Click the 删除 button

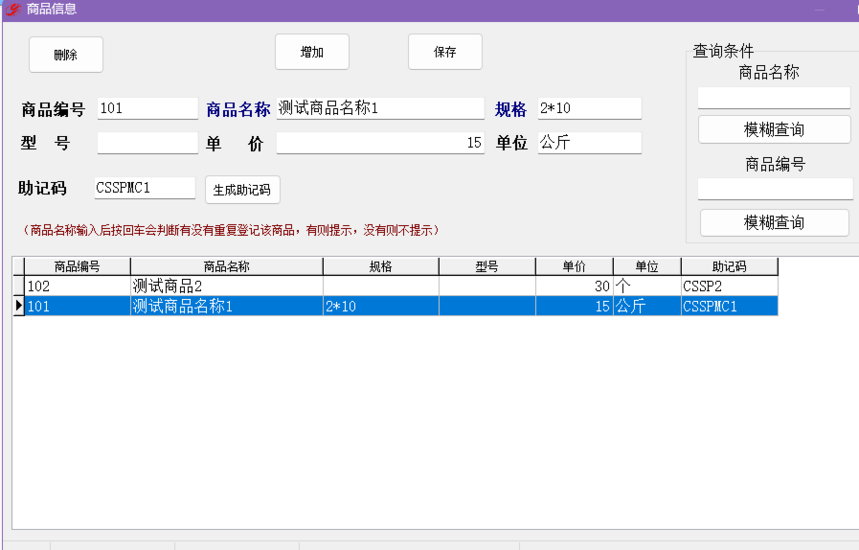pos(66,54)
